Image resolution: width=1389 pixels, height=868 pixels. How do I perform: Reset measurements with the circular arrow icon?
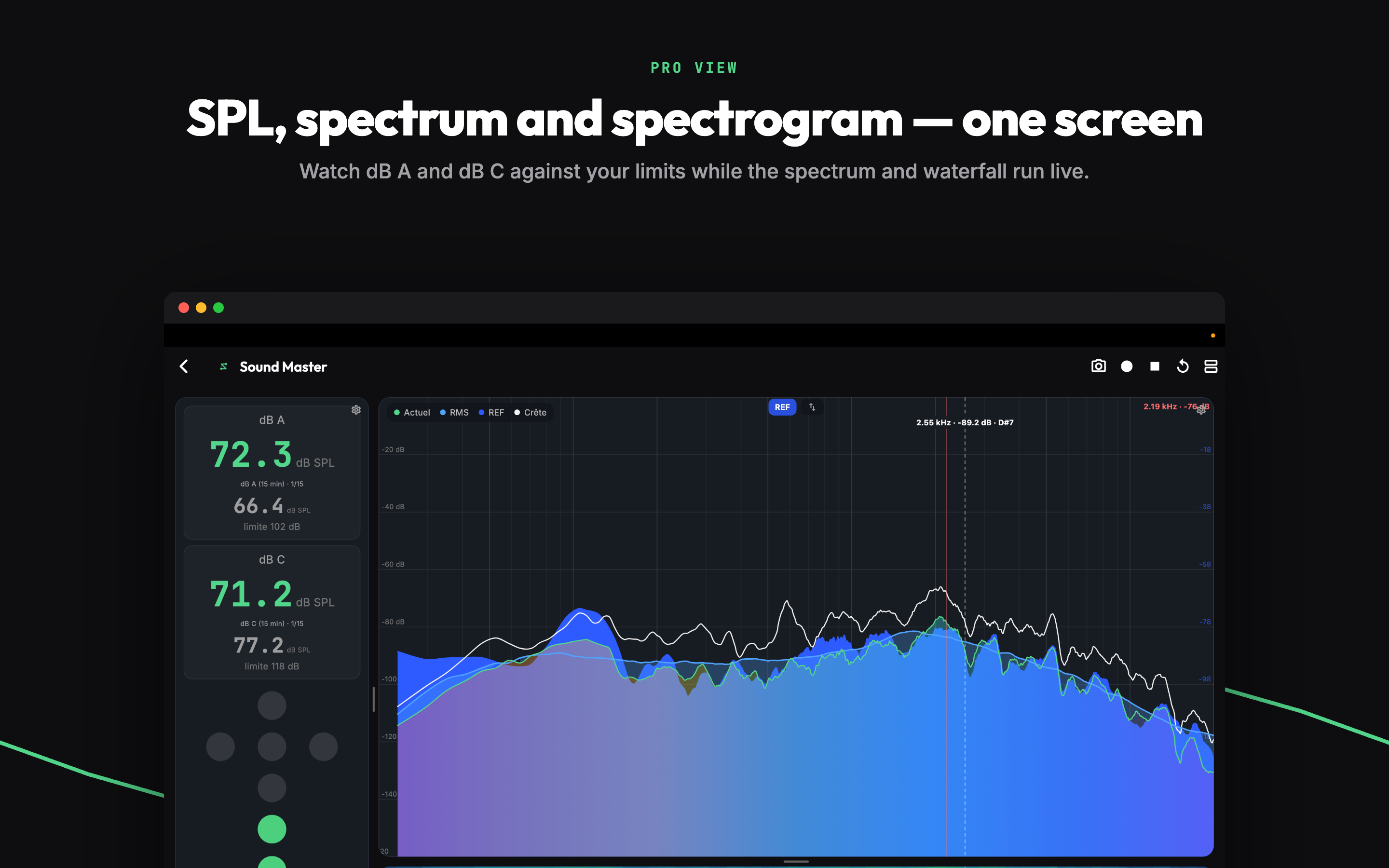click(1183, 366)
